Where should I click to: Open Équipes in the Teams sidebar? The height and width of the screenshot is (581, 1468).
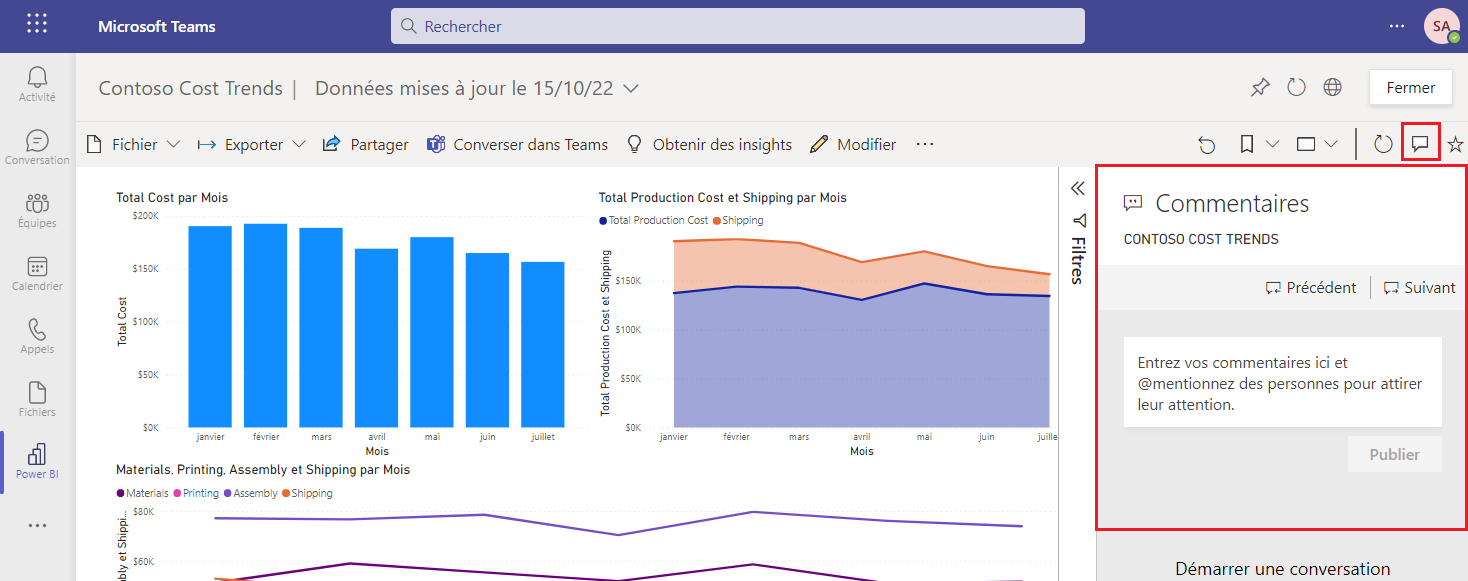click(37, 211)
